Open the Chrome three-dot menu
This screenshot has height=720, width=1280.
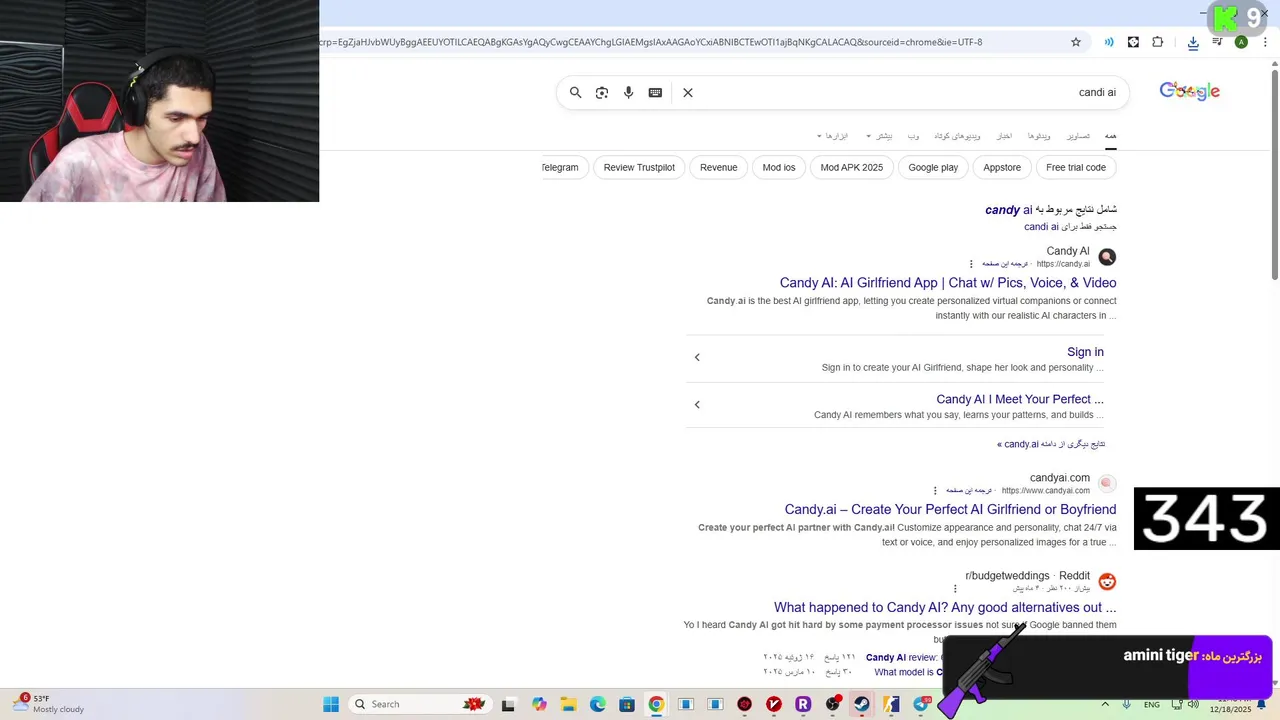tap(1265, 42)
